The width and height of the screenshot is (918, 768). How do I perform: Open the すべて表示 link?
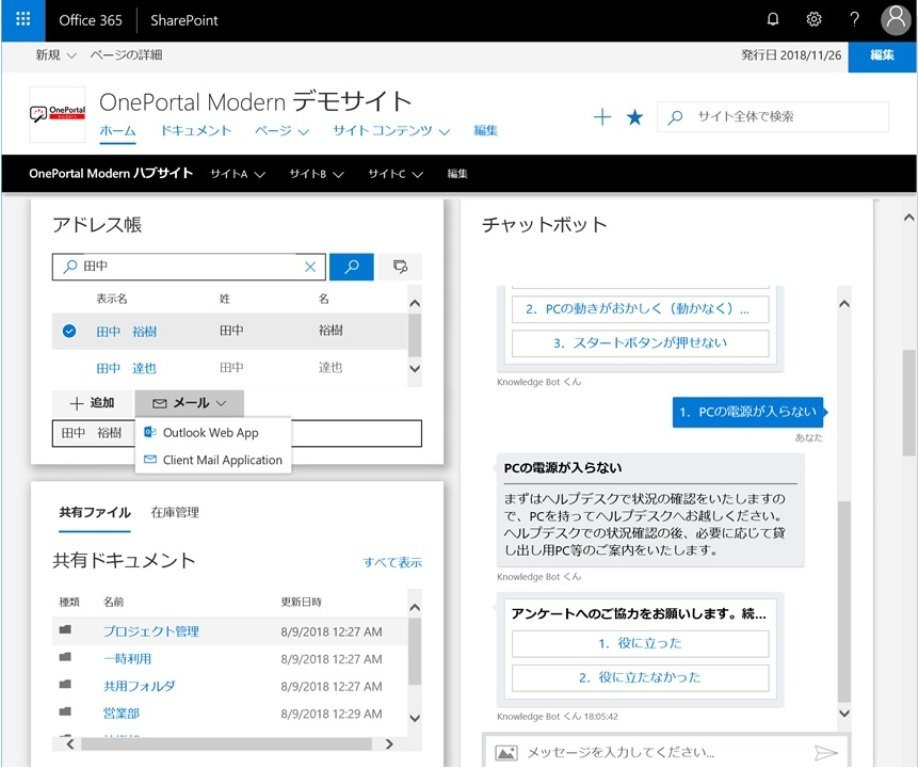[392, 563]
